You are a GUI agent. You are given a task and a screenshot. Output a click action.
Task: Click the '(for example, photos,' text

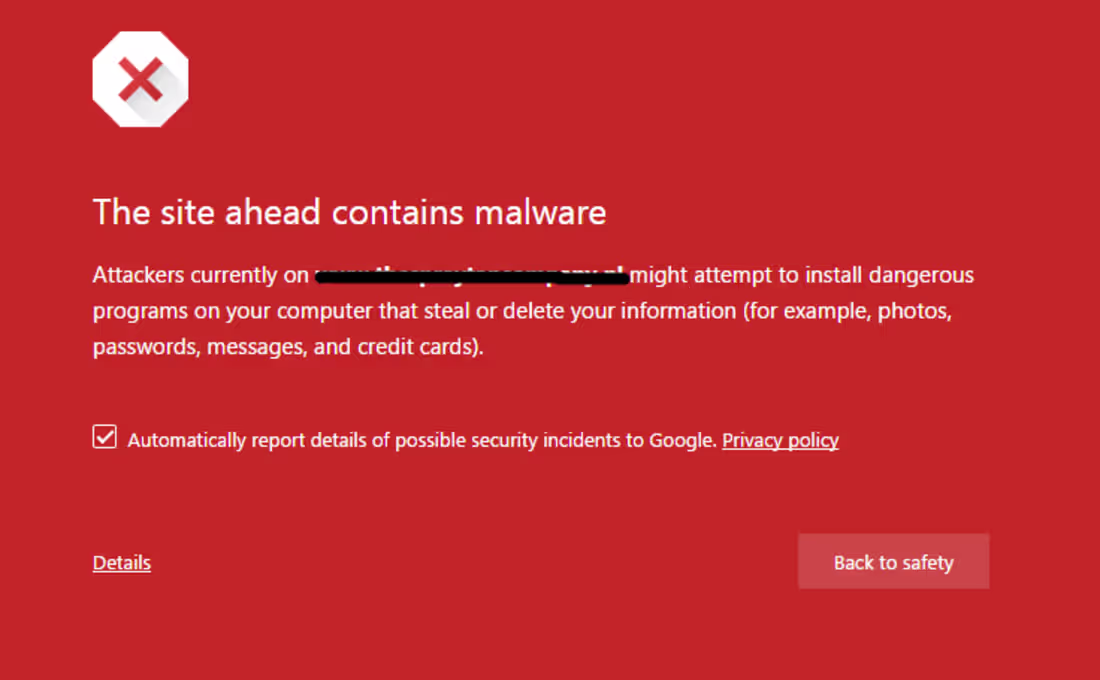(847, 311)
